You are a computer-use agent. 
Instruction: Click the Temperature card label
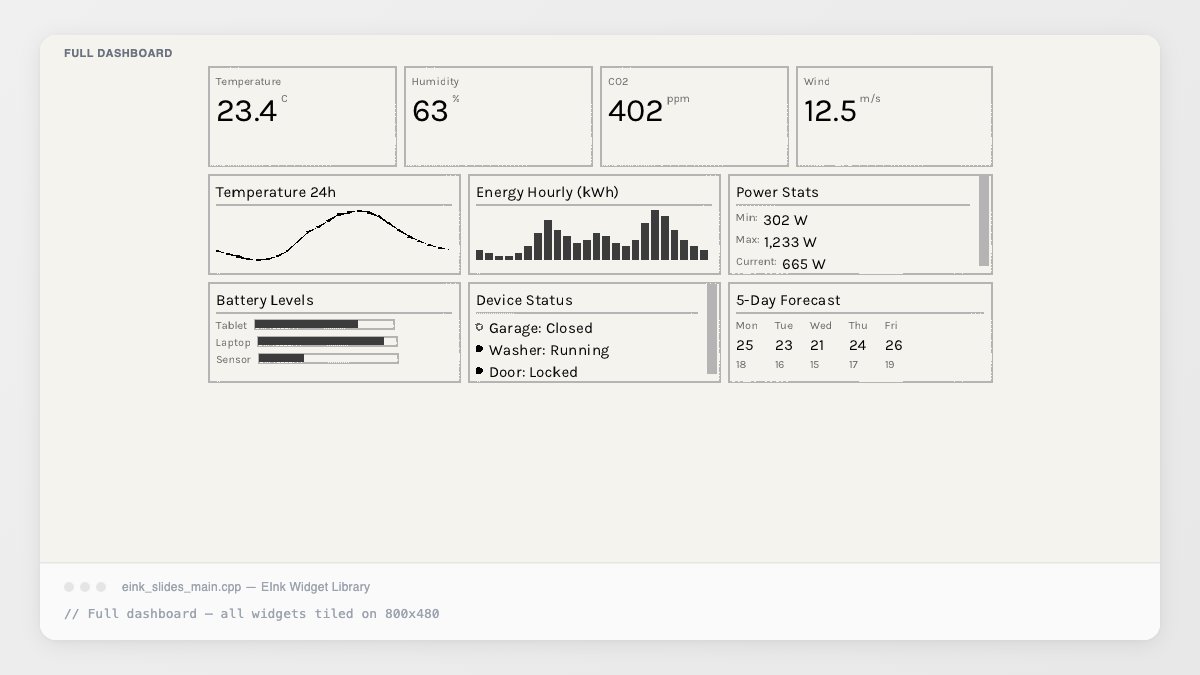coord(248,82)
